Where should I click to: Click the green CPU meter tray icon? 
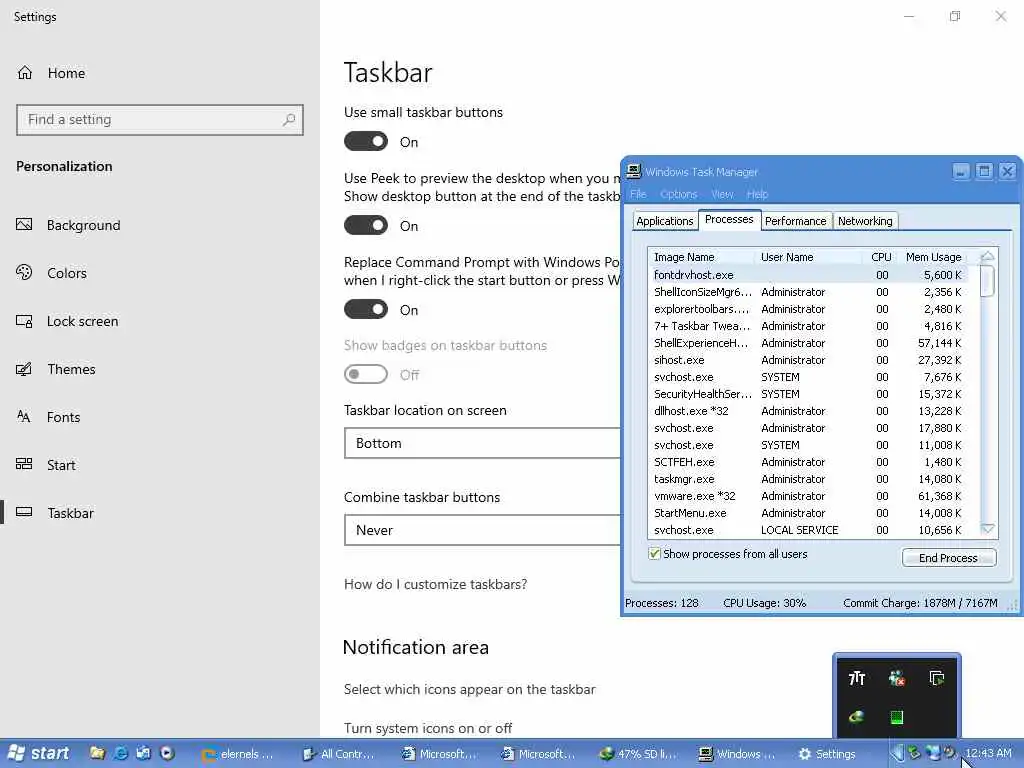[897, 717]
